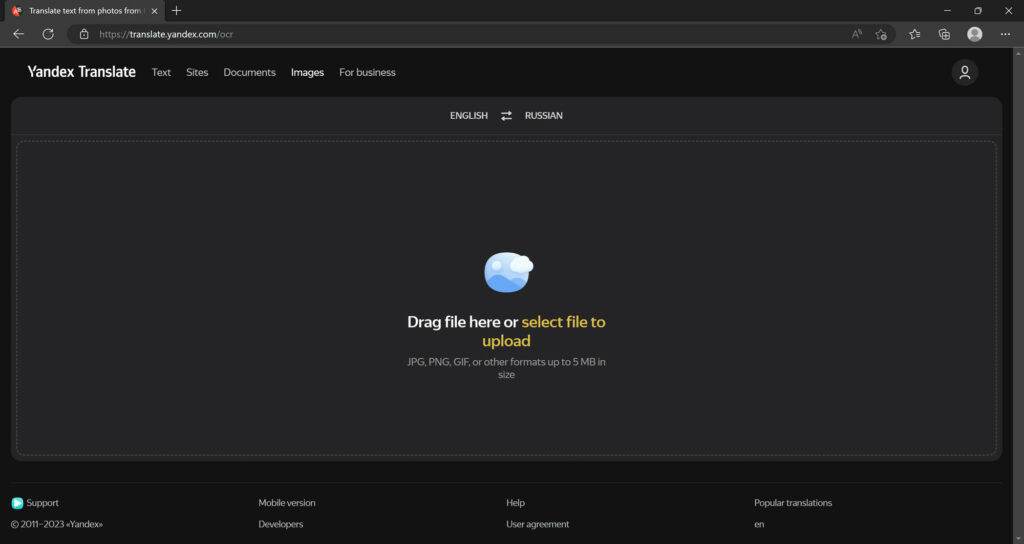Open the browser Collections icon
Screen dimensions: 1024x544
(944, 34)
